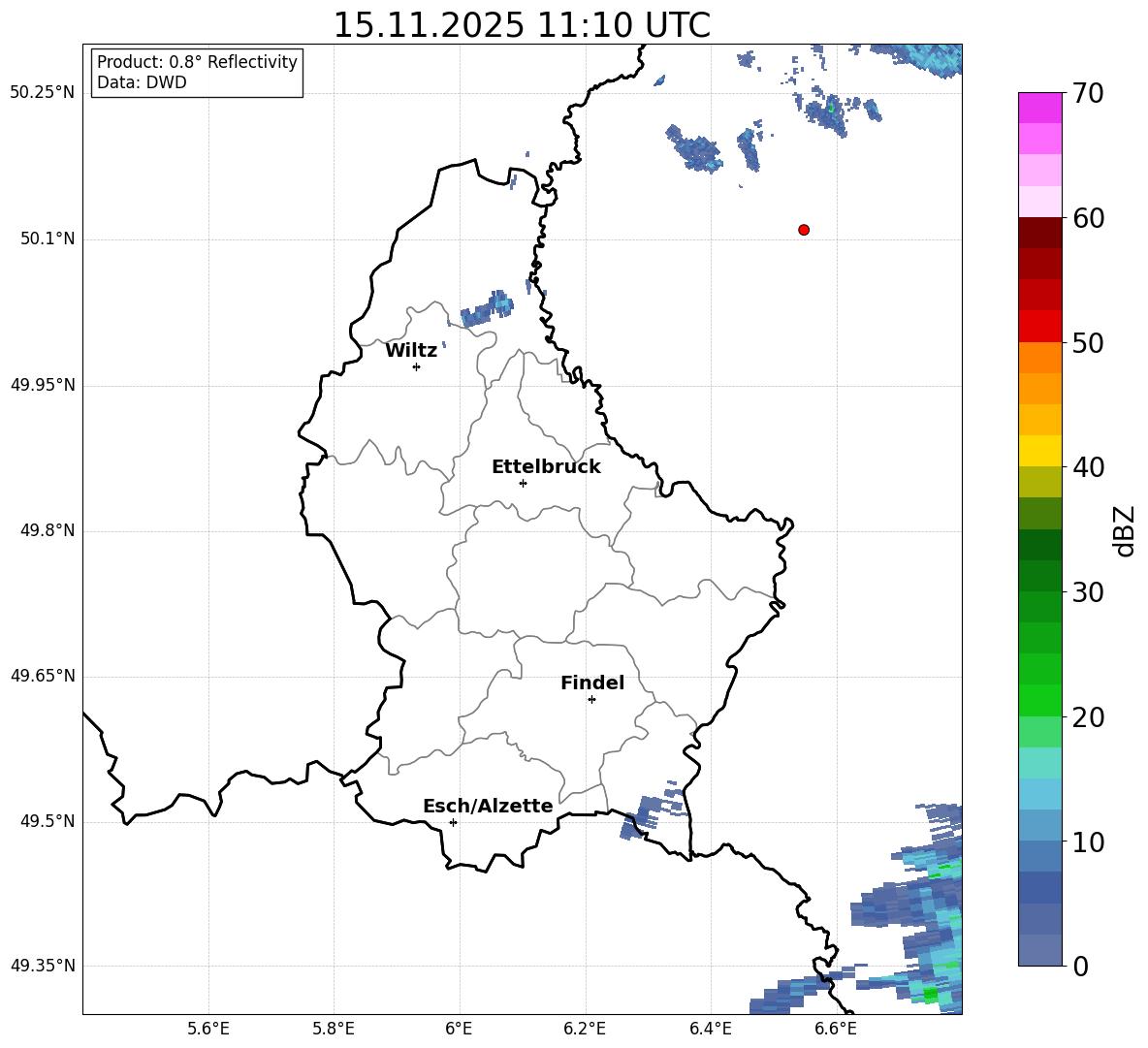Click the yellow swatch just above 40
The image size is (1148, 1048).
pyautogui.click(x=1039, y=451)
